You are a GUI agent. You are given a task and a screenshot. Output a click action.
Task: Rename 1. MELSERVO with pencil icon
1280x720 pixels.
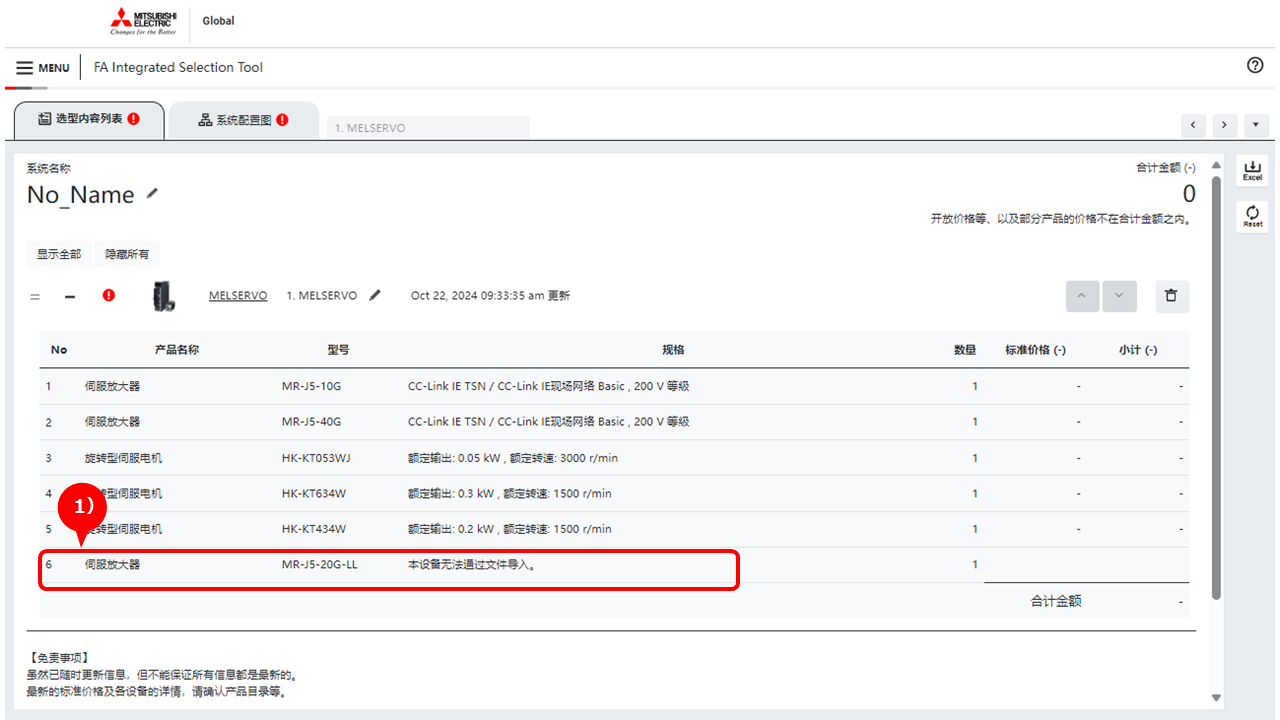(375, 295)
